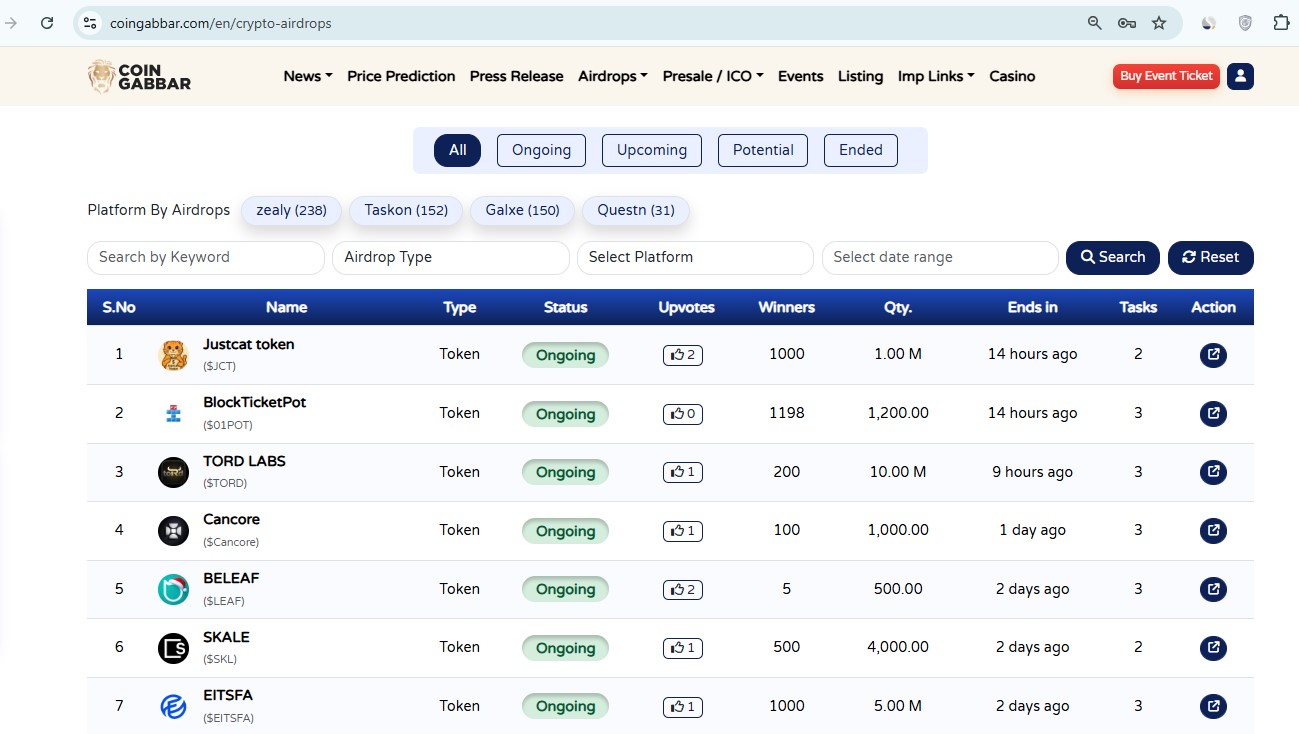Open Price Prediction menu item
1299x734 pixels.
[401, 76]
